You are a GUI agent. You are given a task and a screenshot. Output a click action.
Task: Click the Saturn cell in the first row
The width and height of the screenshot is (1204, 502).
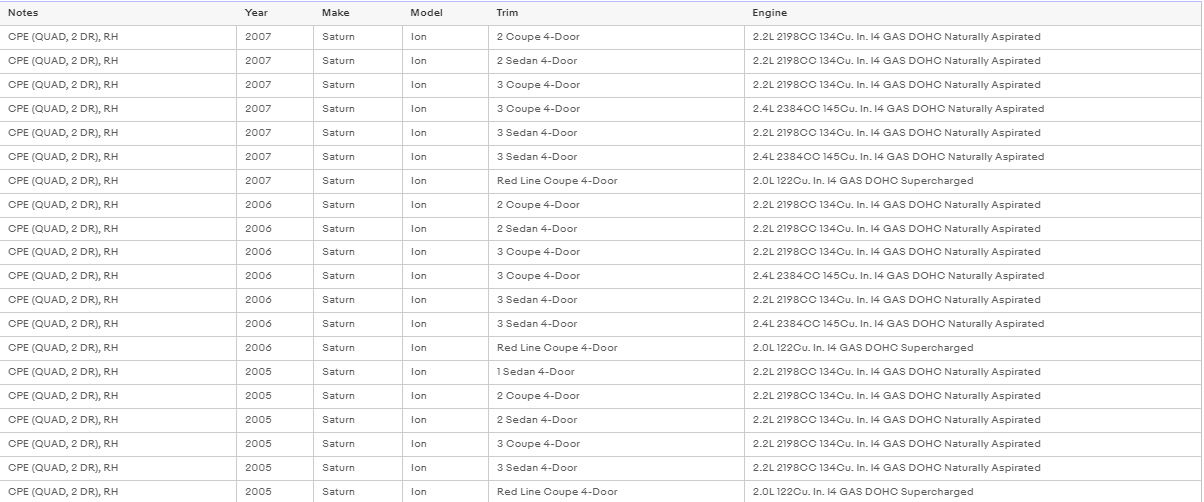358,37
